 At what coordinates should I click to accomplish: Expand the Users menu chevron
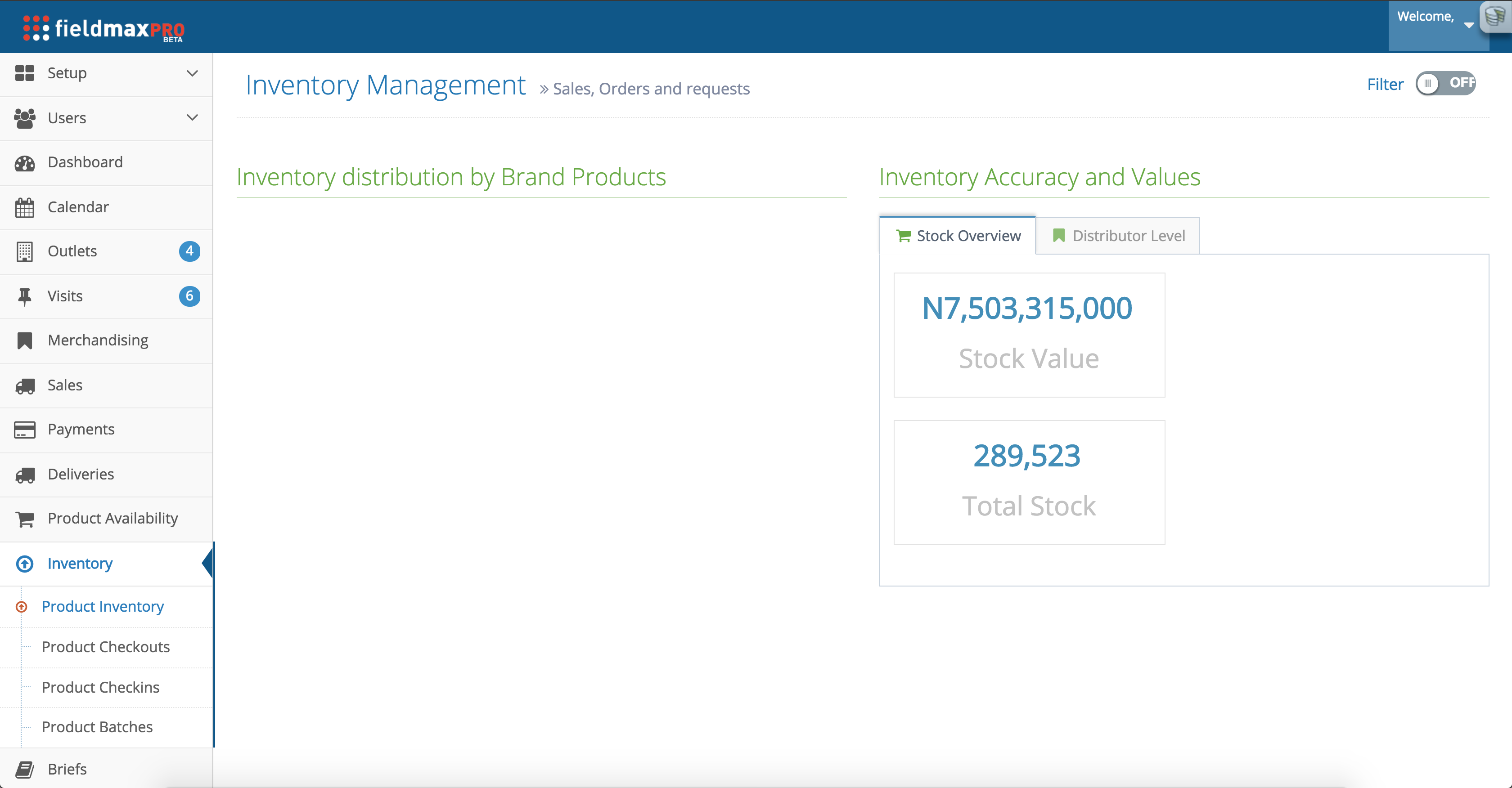[192, 118]
